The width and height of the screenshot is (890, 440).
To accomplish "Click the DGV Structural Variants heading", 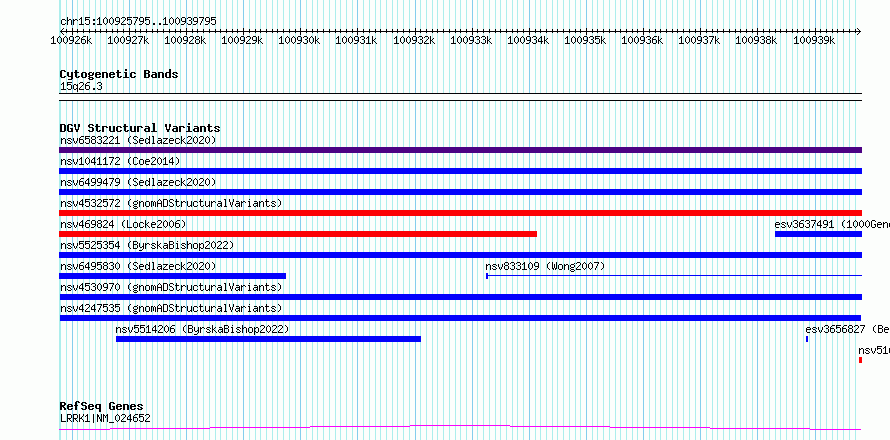I will (x=140, y=128).
